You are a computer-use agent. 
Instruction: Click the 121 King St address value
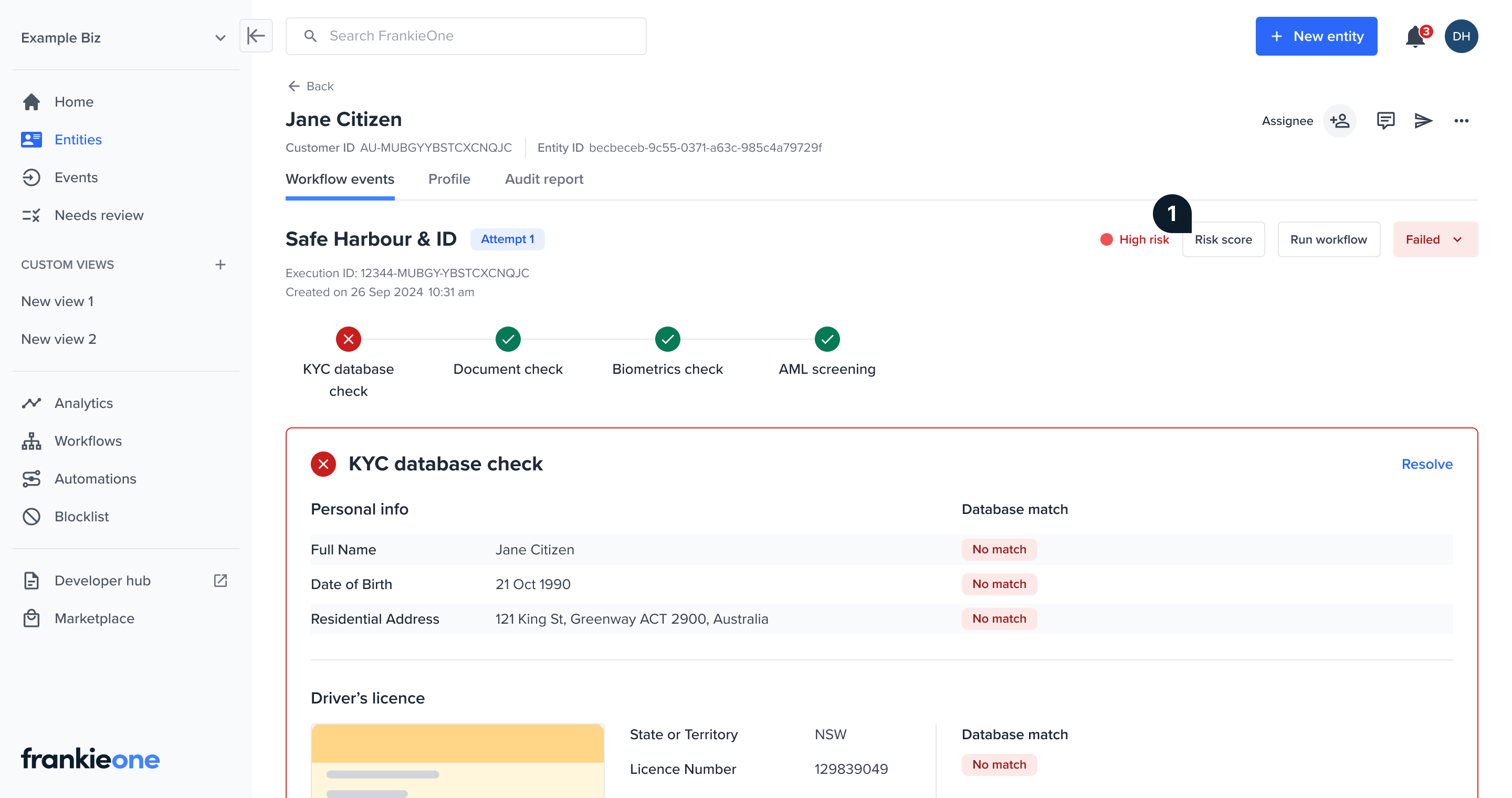632,619
